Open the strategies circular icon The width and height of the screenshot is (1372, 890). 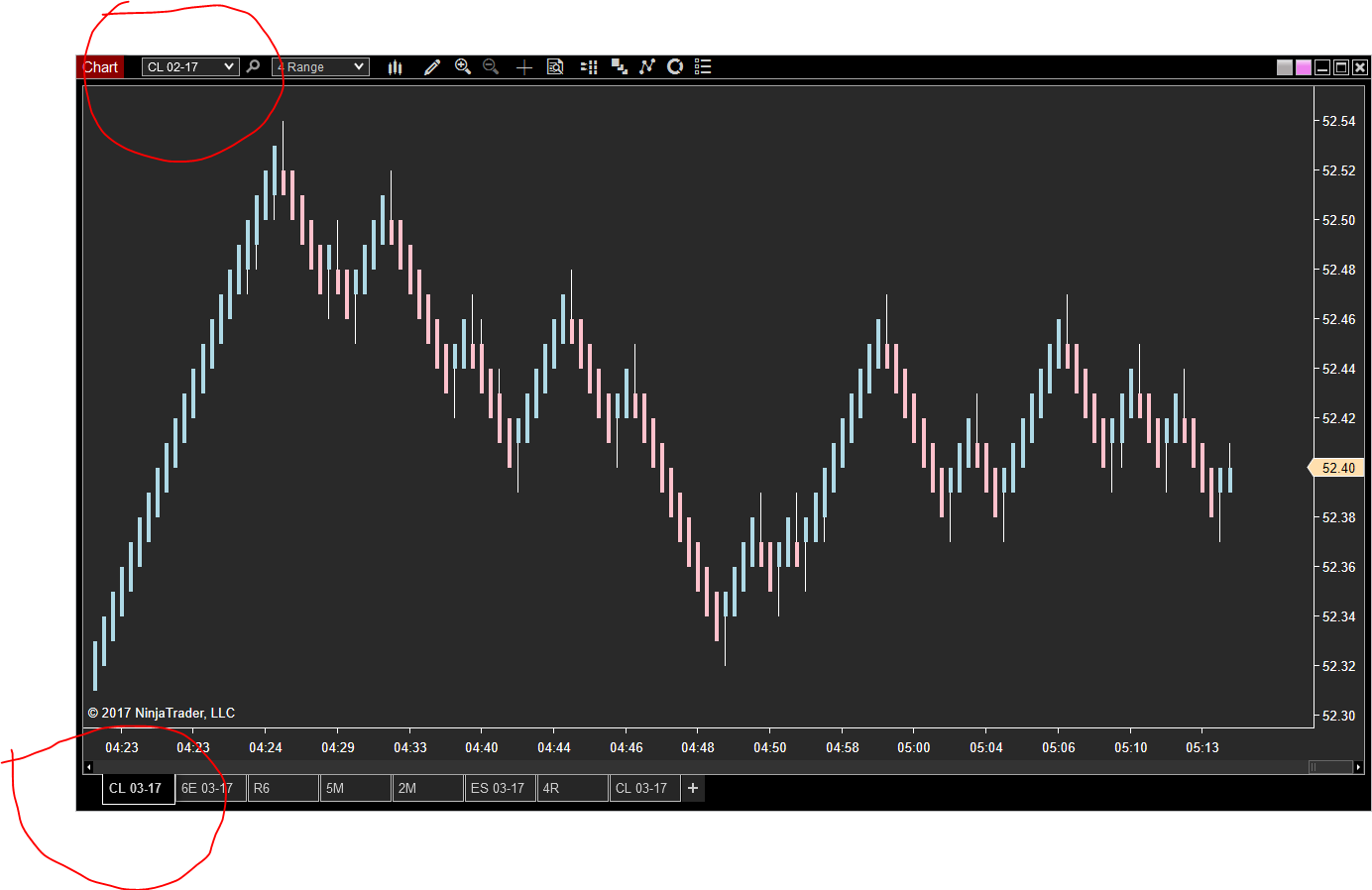click(x=675, y=66)
